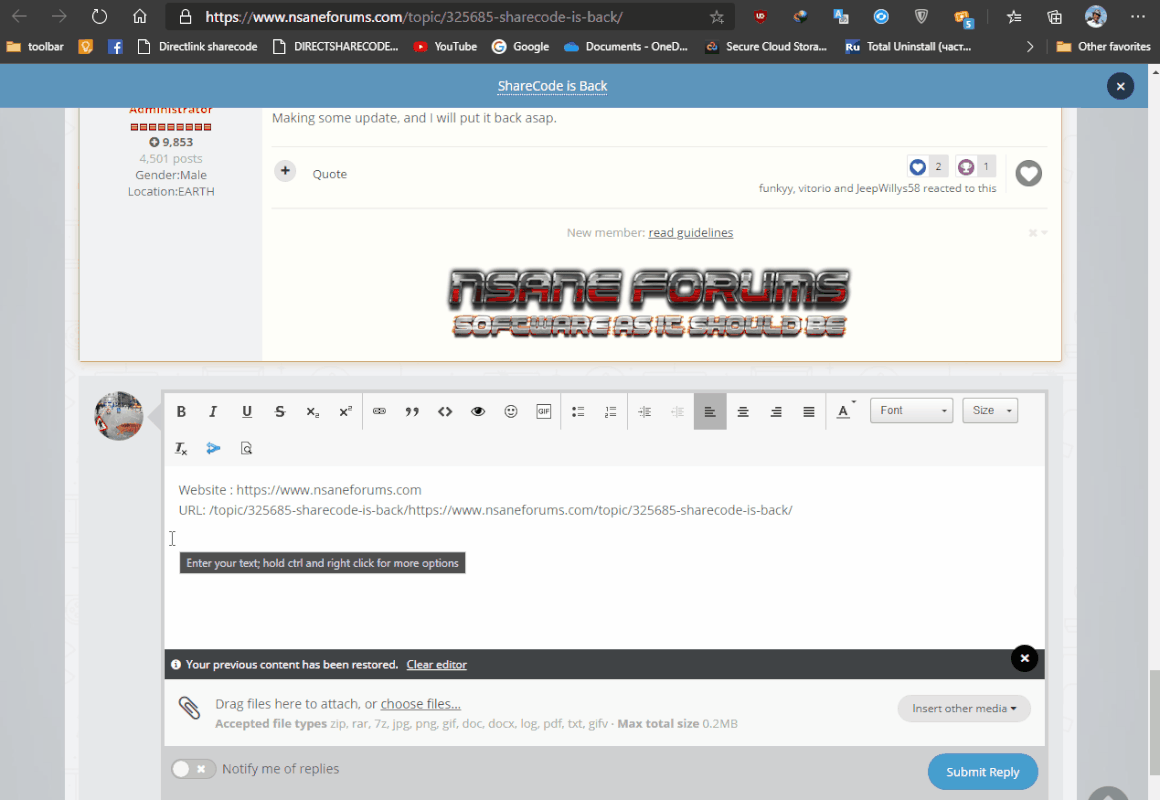The image size is (1160, 800).
Task: Click the Clear editor link
Action: (436, 665)
